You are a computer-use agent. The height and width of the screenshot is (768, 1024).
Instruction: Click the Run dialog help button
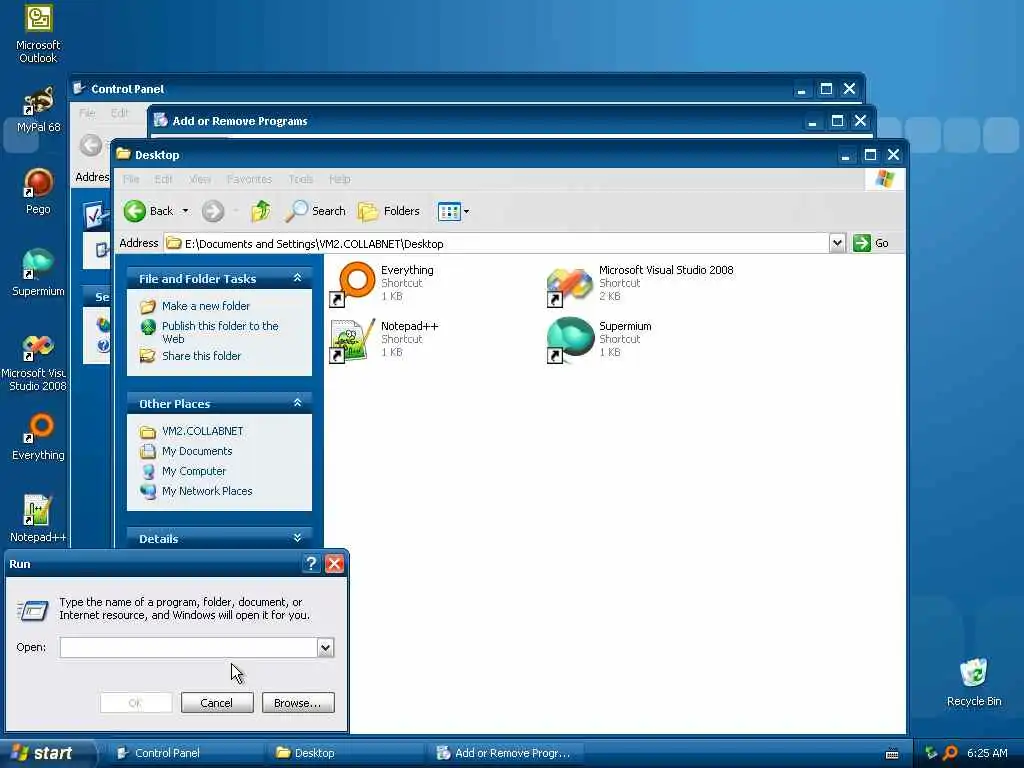click(x=312, y=564)
